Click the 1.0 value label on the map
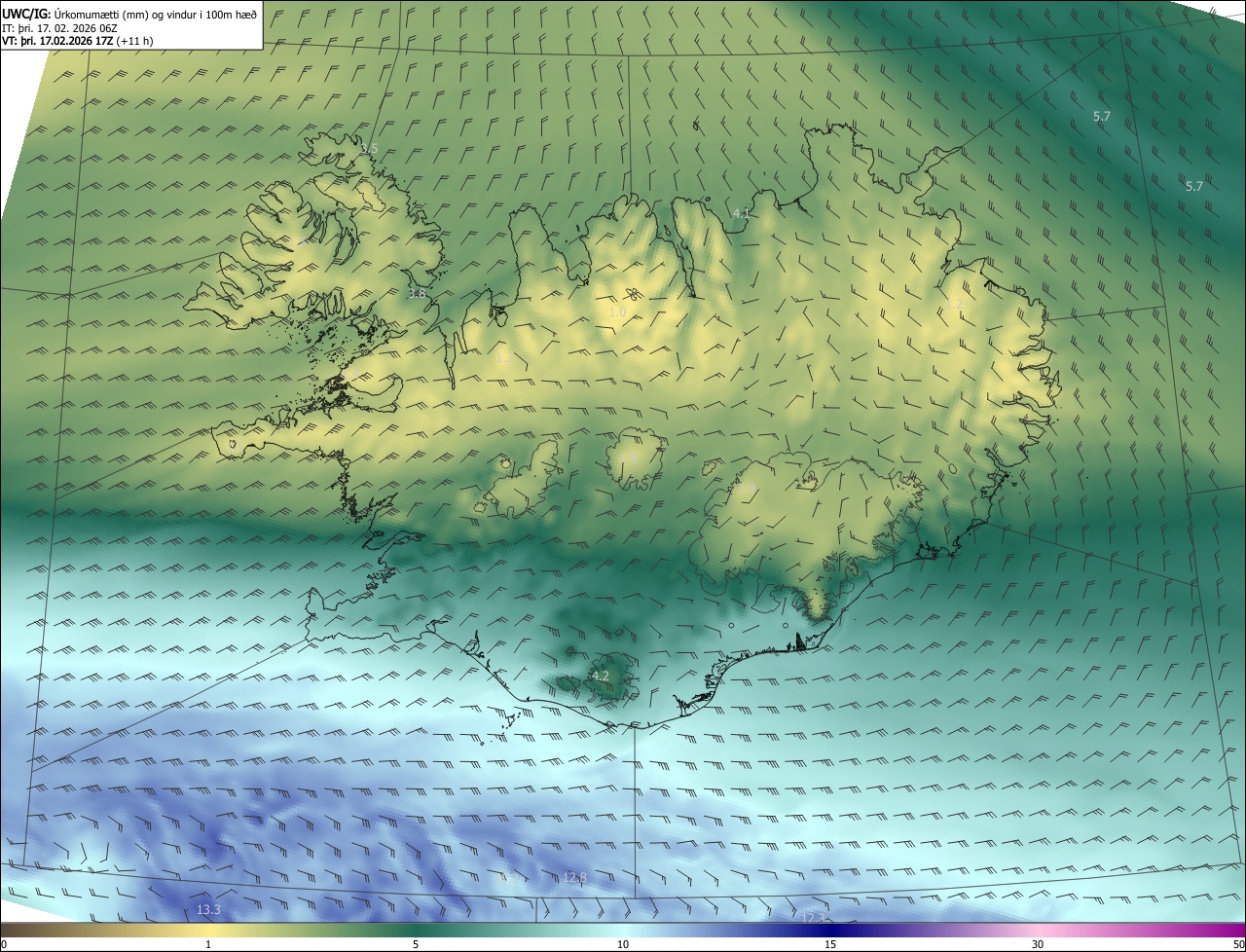Screen dimensions: 1246x952 (617, 312)
